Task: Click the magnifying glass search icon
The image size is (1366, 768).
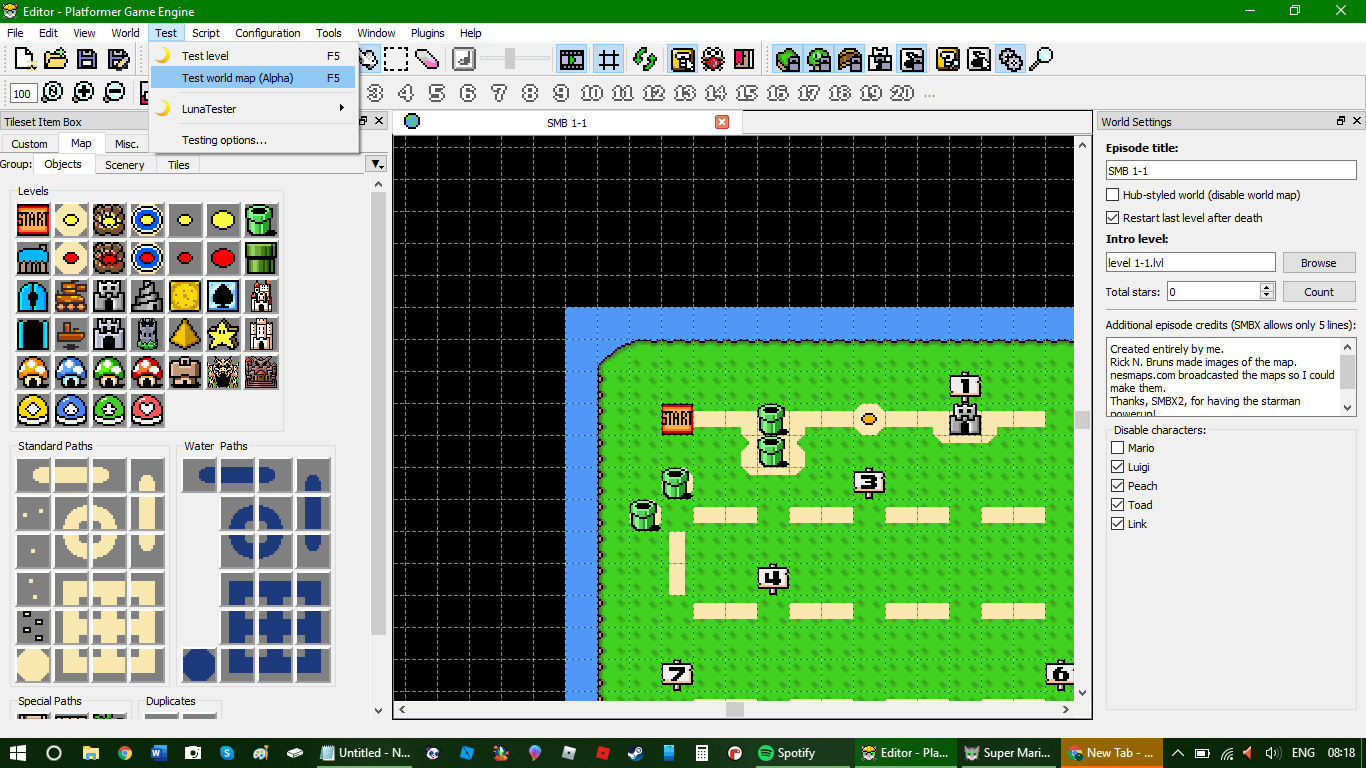Action: [x=1041, y=59]
